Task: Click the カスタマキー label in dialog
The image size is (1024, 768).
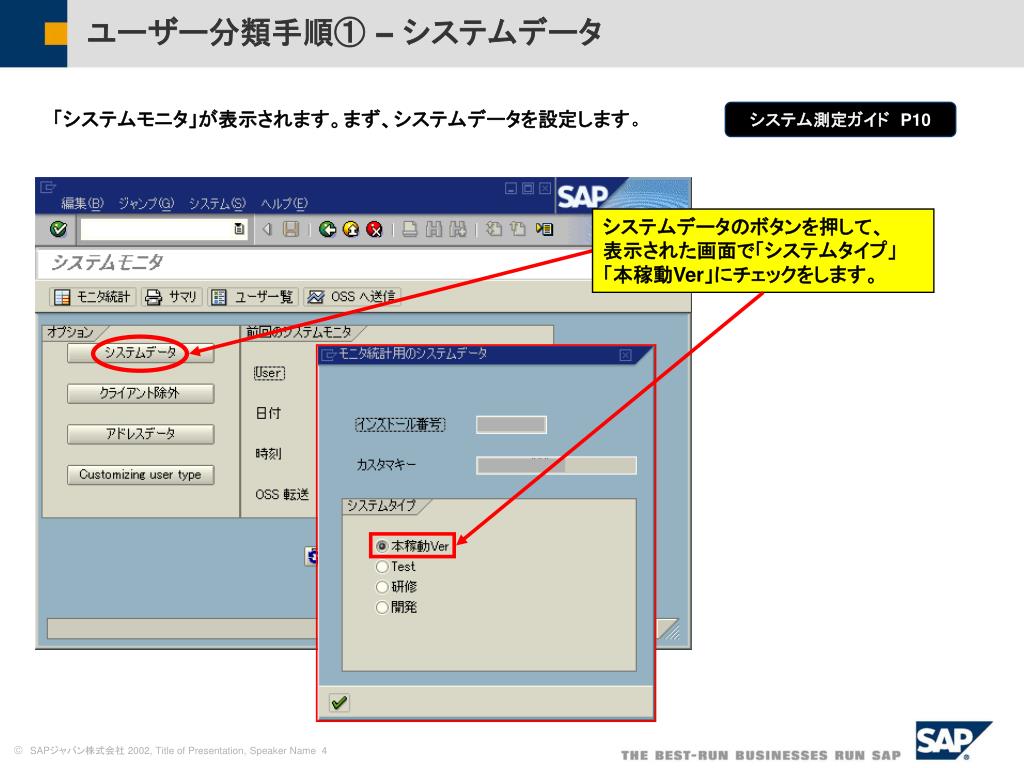Action: tap(386, 465)
